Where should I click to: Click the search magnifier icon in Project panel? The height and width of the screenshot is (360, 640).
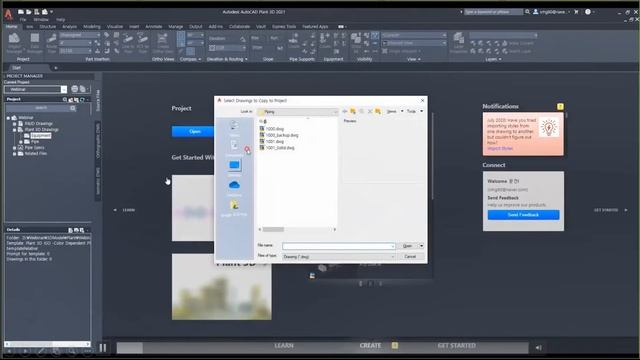[x=73, y=108]
